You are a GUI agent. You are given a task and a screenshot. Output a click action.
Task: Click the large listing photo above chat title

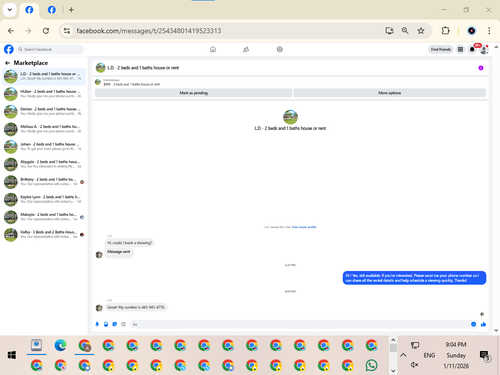[x=290, y=117]
